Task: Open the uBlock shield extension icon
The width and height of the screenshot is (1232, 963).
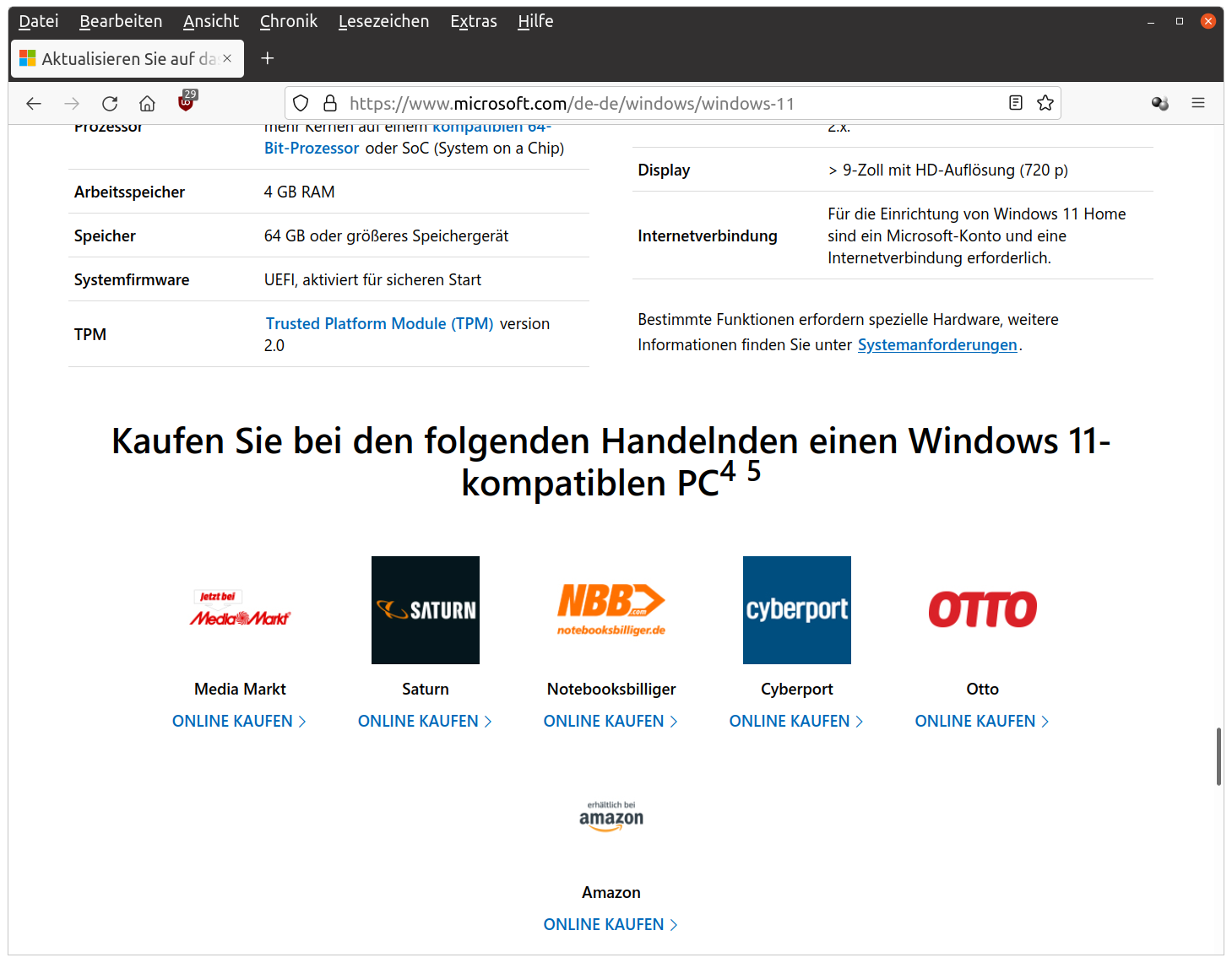Action: click(187, 102)
